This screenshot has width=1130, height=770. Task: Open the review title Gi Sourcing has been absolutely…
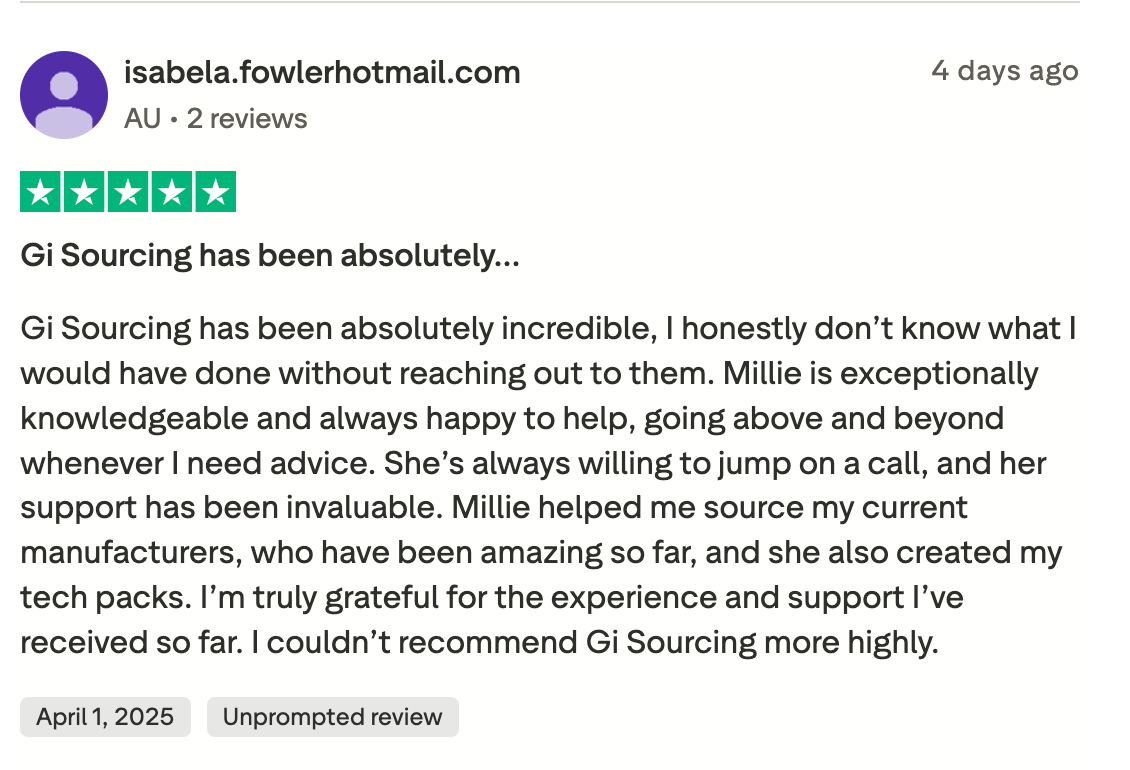pos(270,256)
